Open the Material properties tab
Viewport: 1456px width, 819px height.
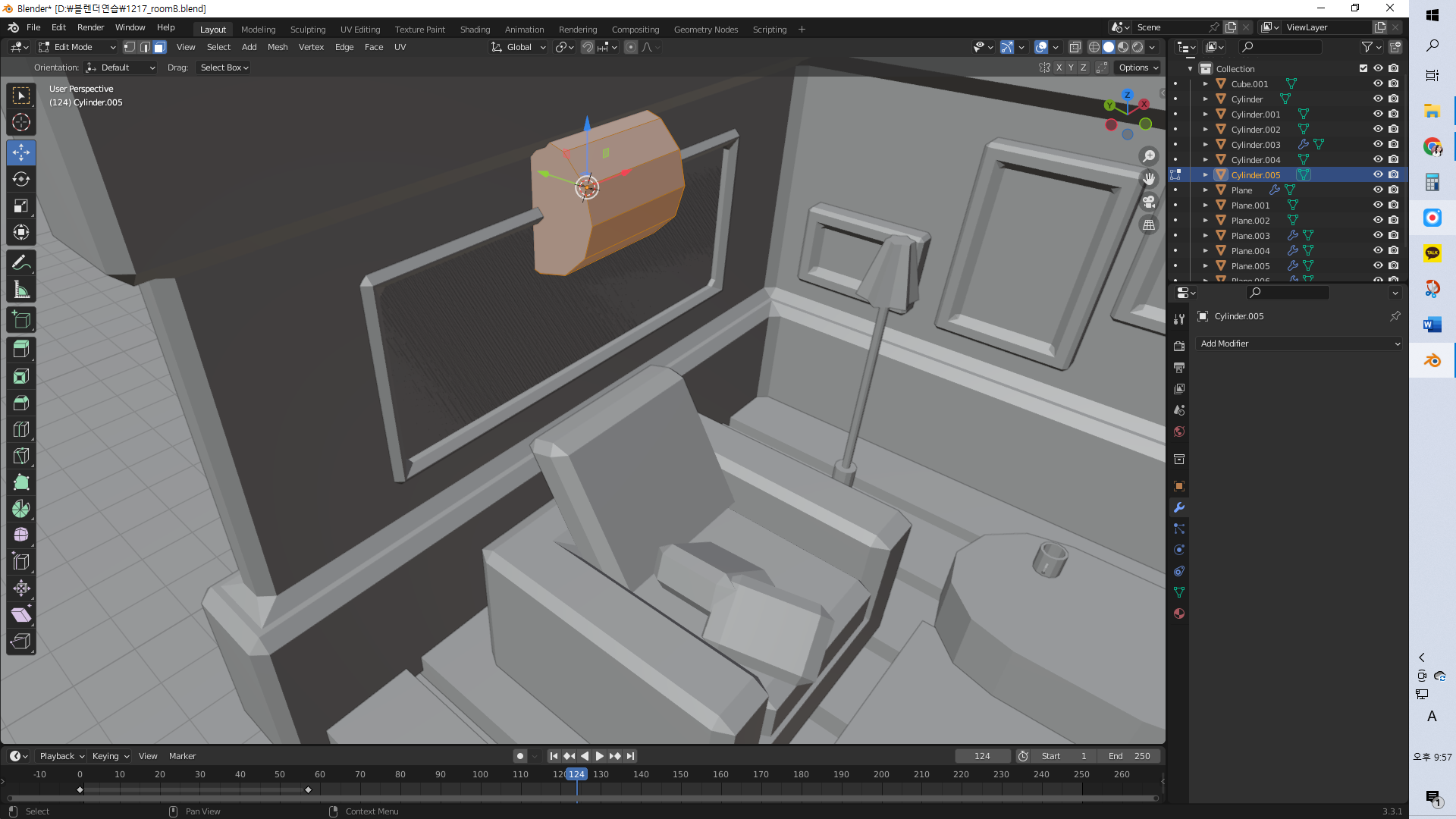coord(1179,613)
